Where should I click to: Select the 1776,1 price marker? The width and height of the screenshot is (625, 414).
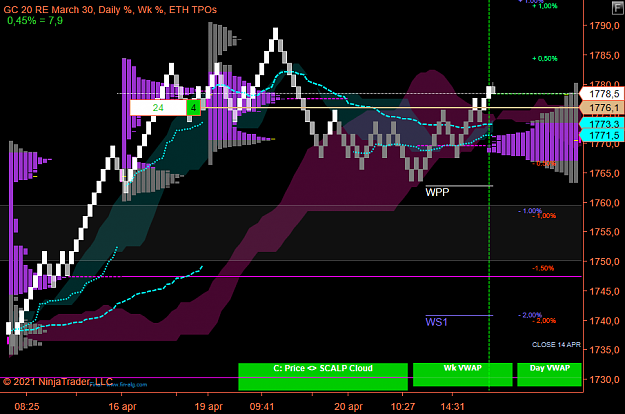point(601,108)
